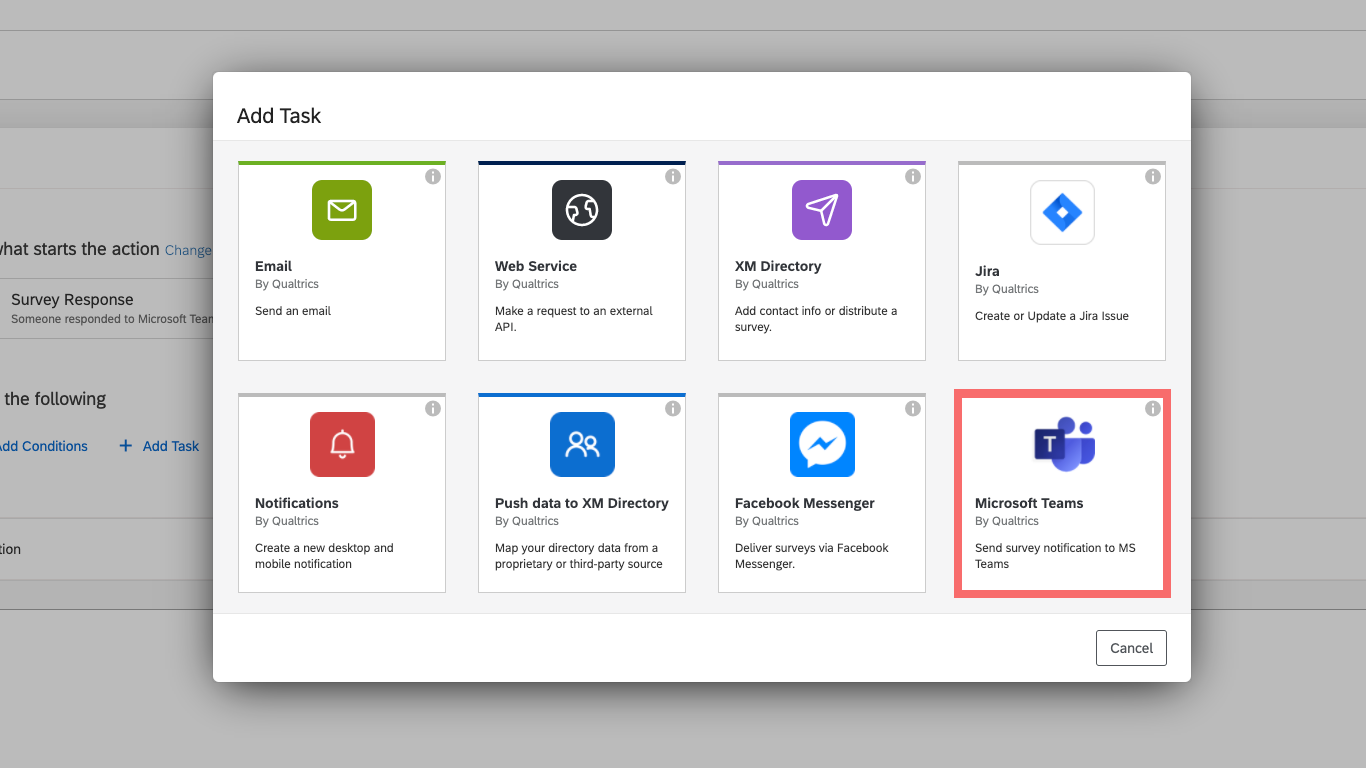Choose the Web Service globe icon
The image size is (1366, 768).
pyautogui.click(x=582, y=210)
